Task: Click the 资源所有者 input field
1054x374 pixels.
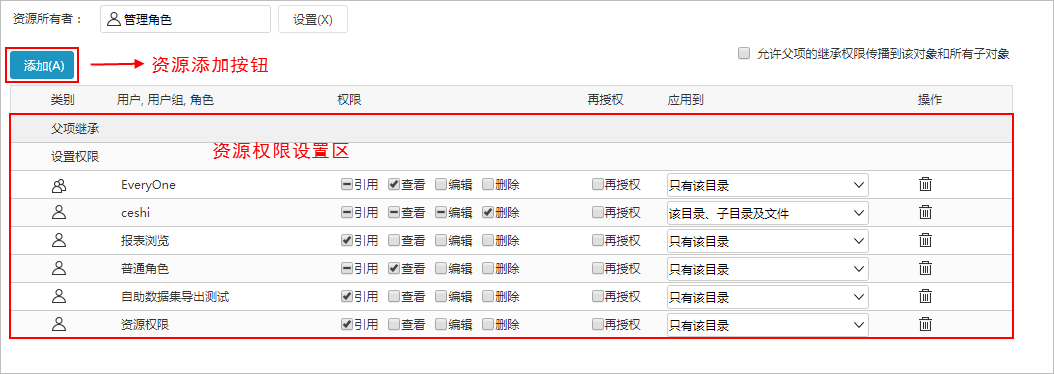Action: pos(186,20)
